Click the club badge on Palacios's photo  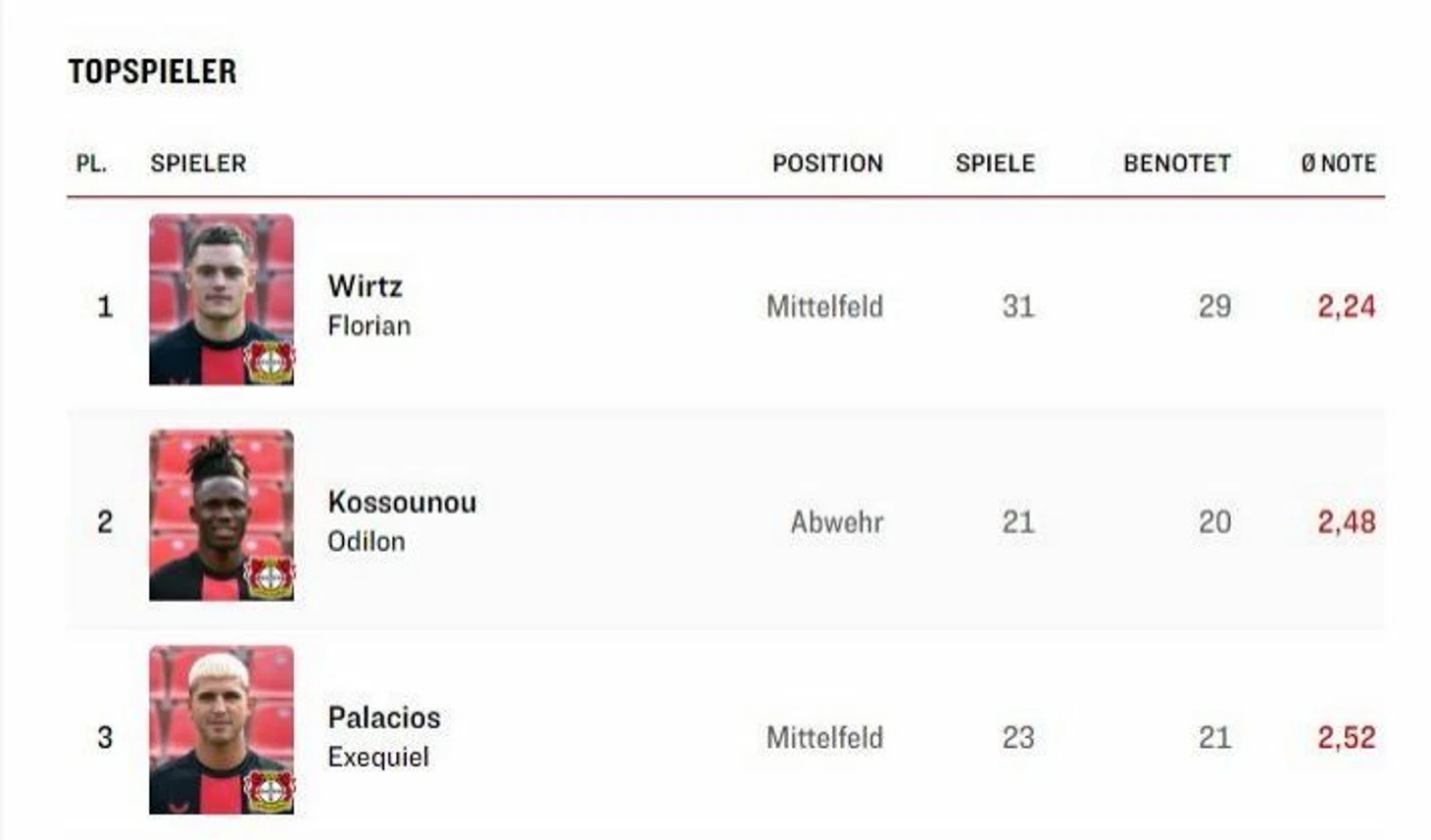pyautogui.click(x=270, y=791)
